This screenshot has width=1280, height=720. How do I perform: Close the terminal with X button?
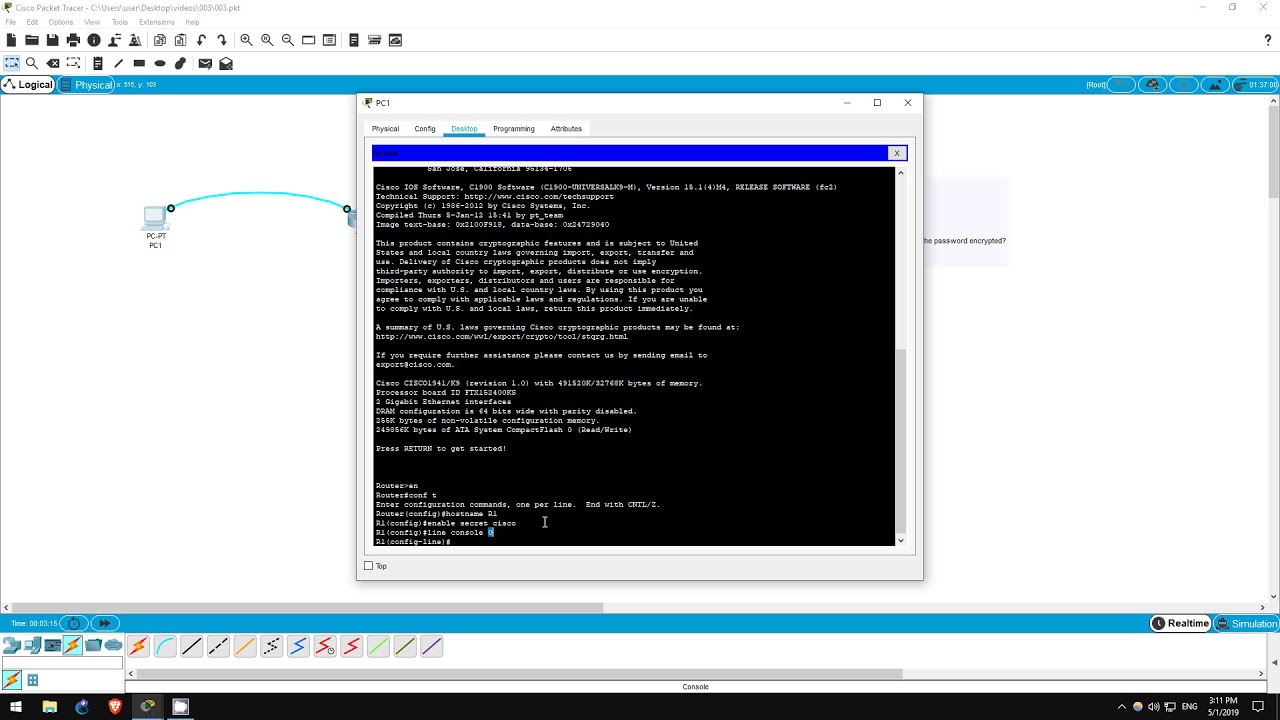[897, 153]
